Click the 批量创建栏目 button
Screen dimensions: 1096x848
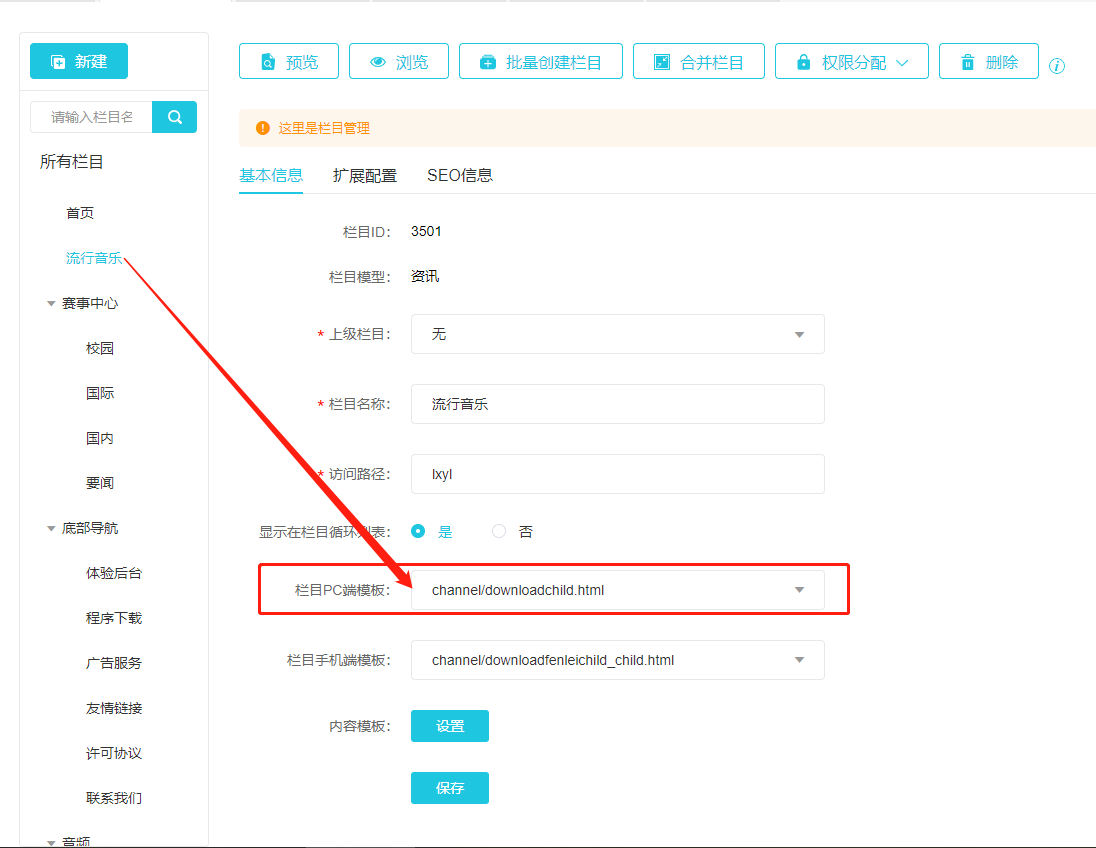pos(540,62)
